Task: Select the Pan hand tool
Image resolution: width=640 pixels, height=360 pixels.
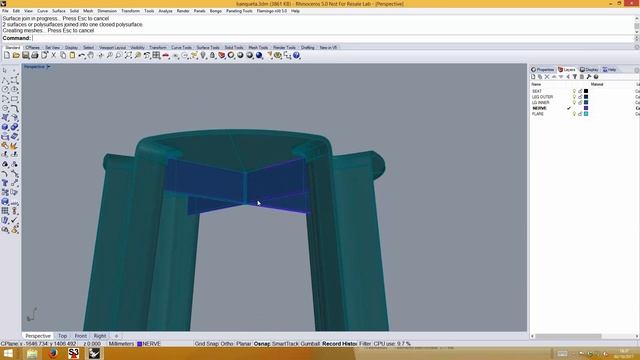Action: tap(91, 56)
